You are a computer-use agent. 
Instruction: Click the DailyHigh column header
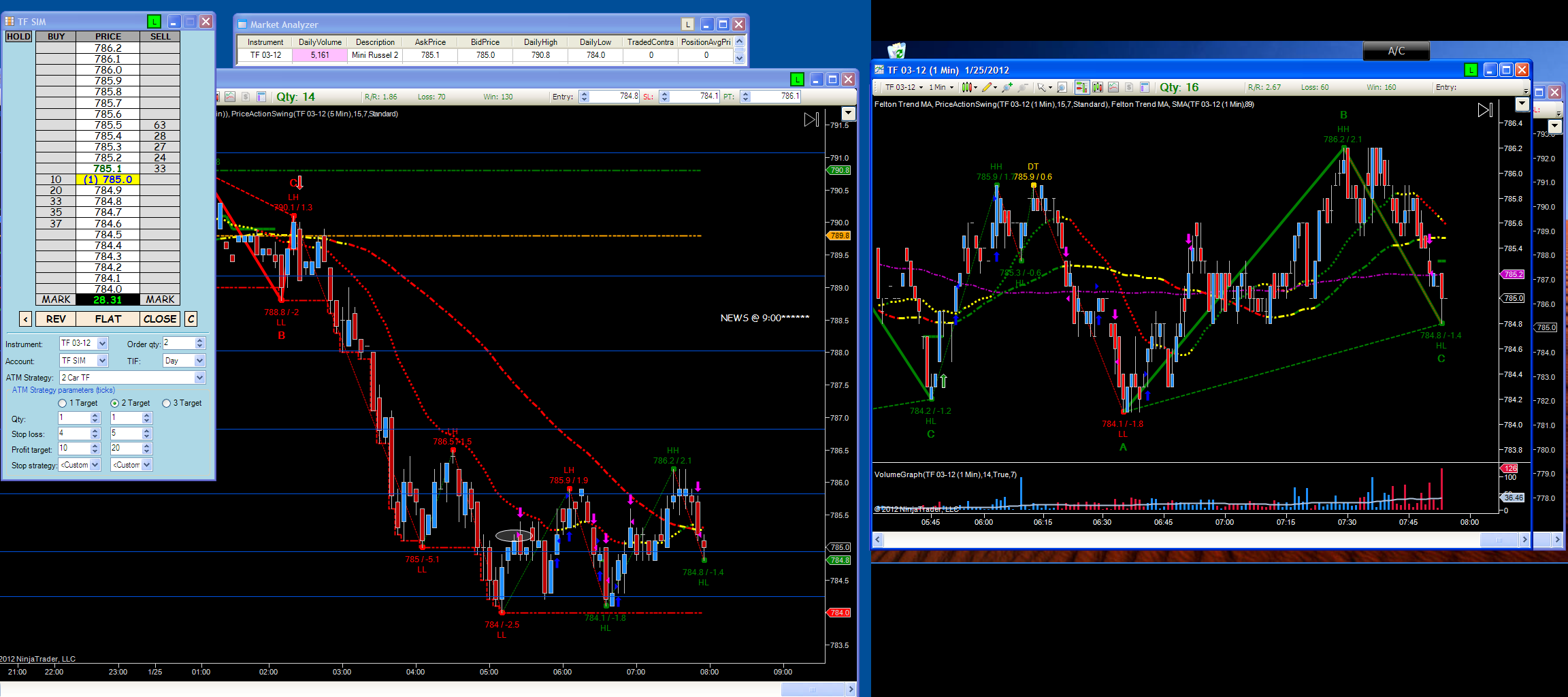pos(540,42)
